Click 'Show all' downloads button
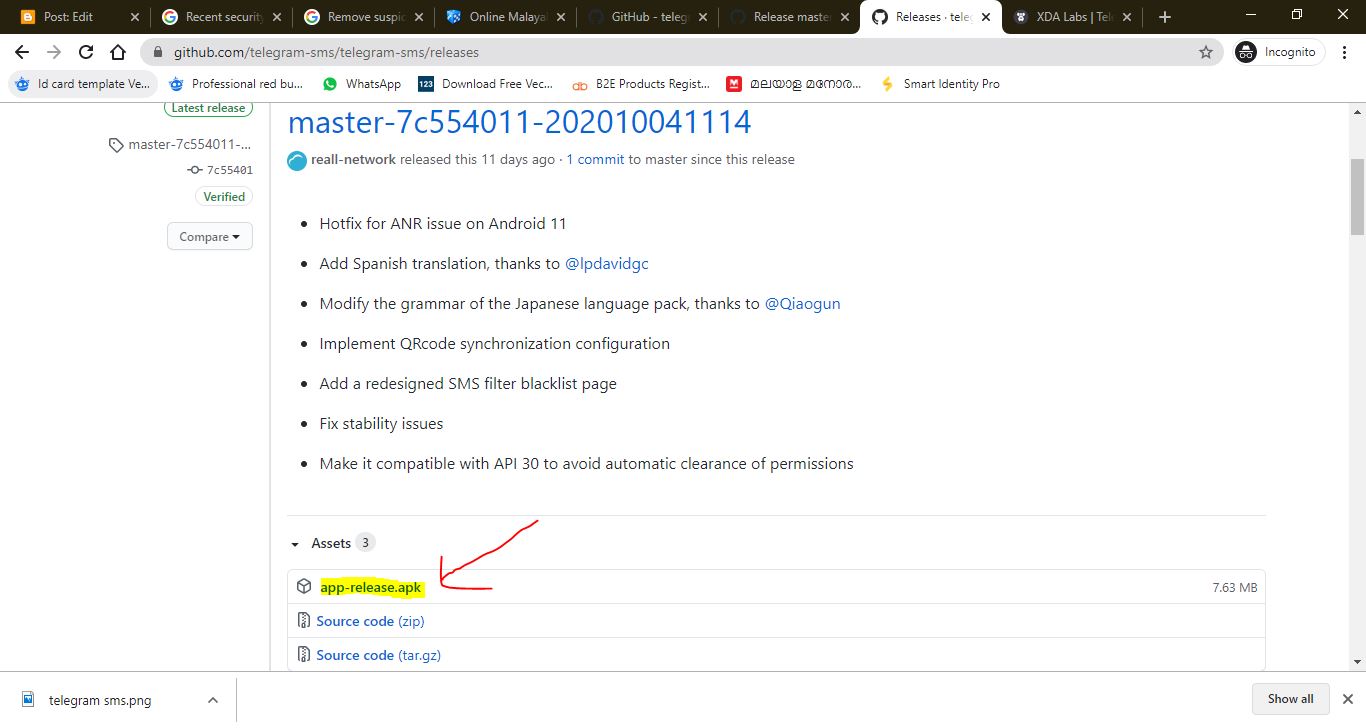1366x728 pixels. tap(1290, 699)
